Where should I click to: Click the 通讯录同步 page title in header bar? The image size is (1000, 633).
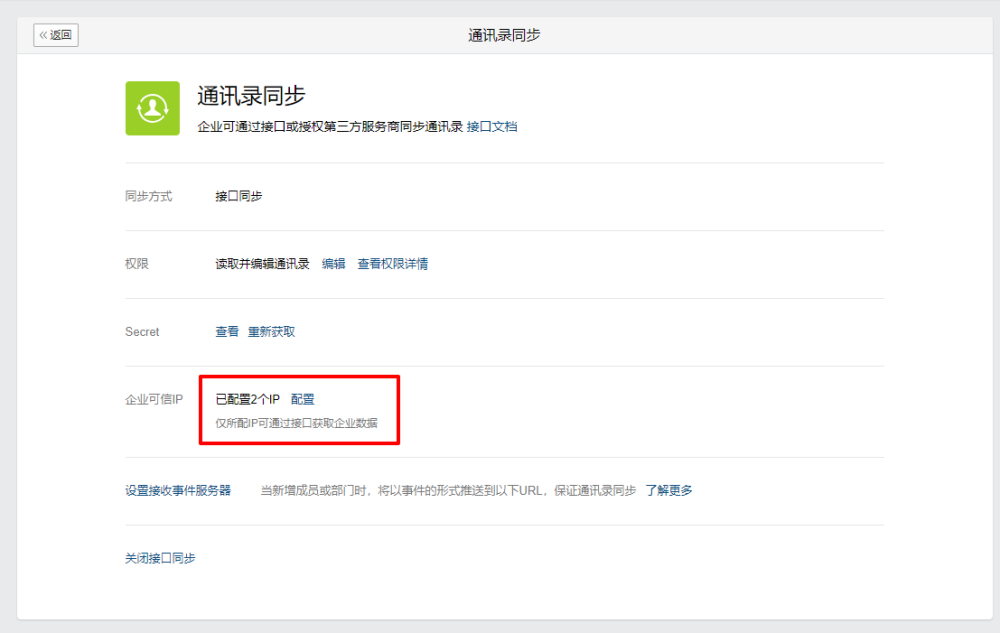[x=504, y=35]
